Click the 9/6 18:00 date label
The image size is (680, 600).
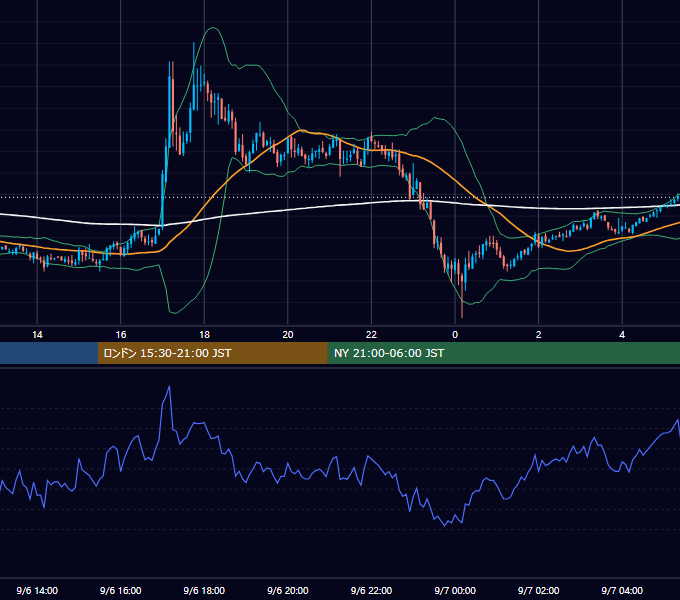point(204,590)
